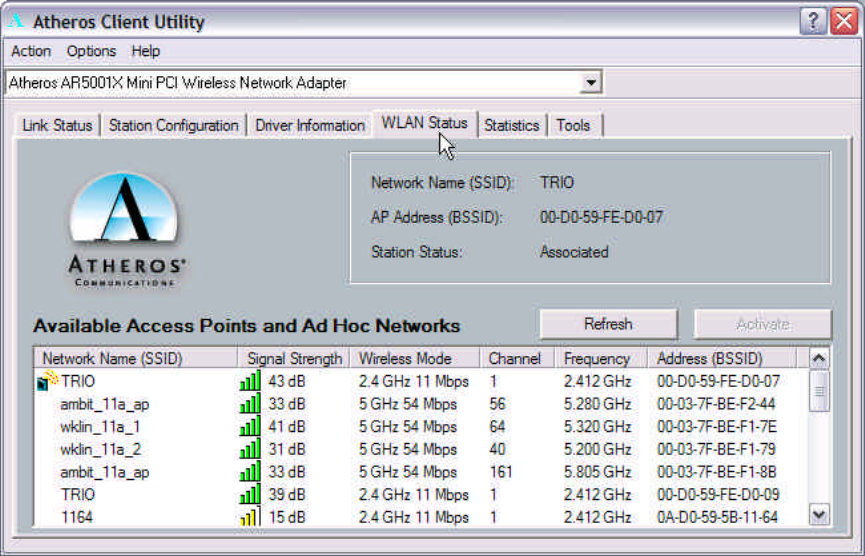This screenshot has width=865, height=556.
Task: Click the scroll up arrow of the network list
Action: [x=819, y=359]
